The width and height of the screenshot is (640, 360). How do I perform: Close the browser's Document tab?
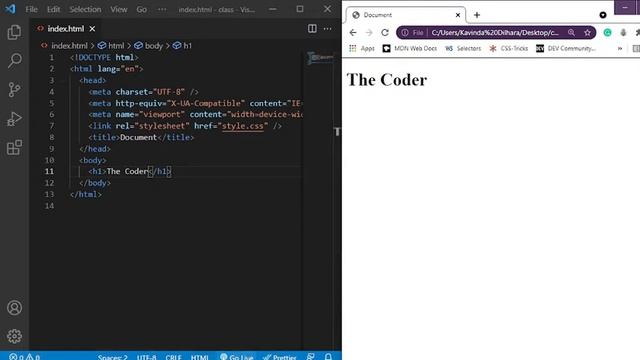(x=458, y=15)
